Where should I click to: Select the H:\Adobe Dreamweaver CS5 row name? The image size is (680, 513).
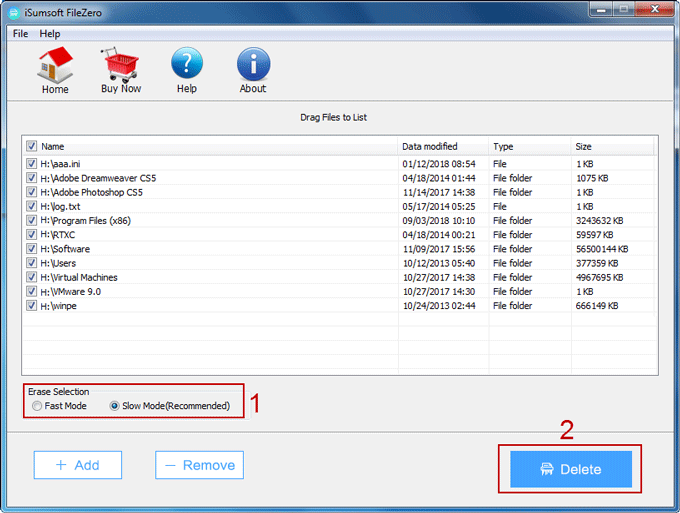98,178
